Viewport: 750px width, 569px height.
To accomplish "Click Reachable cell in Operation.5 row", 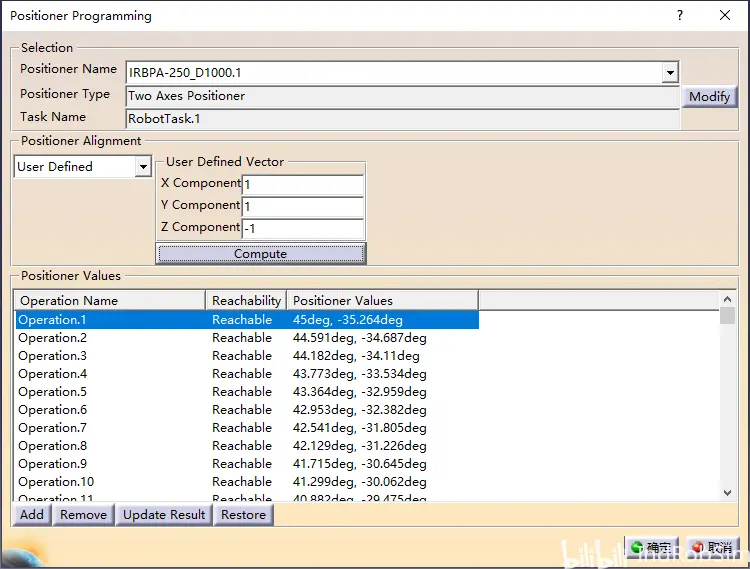I will (x=242, y=392).
